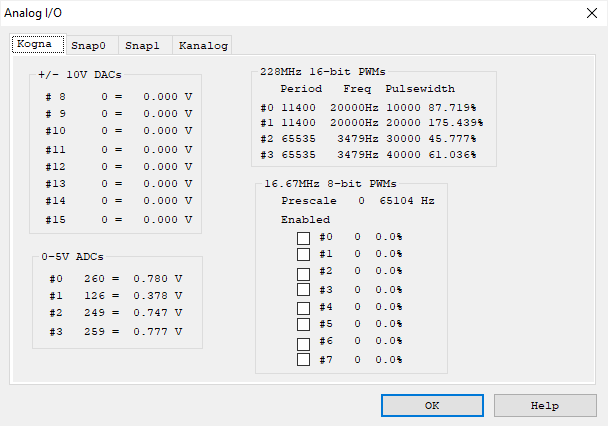Switch to the Kanalog tab

pyautogui.click(x=202, y=45)
